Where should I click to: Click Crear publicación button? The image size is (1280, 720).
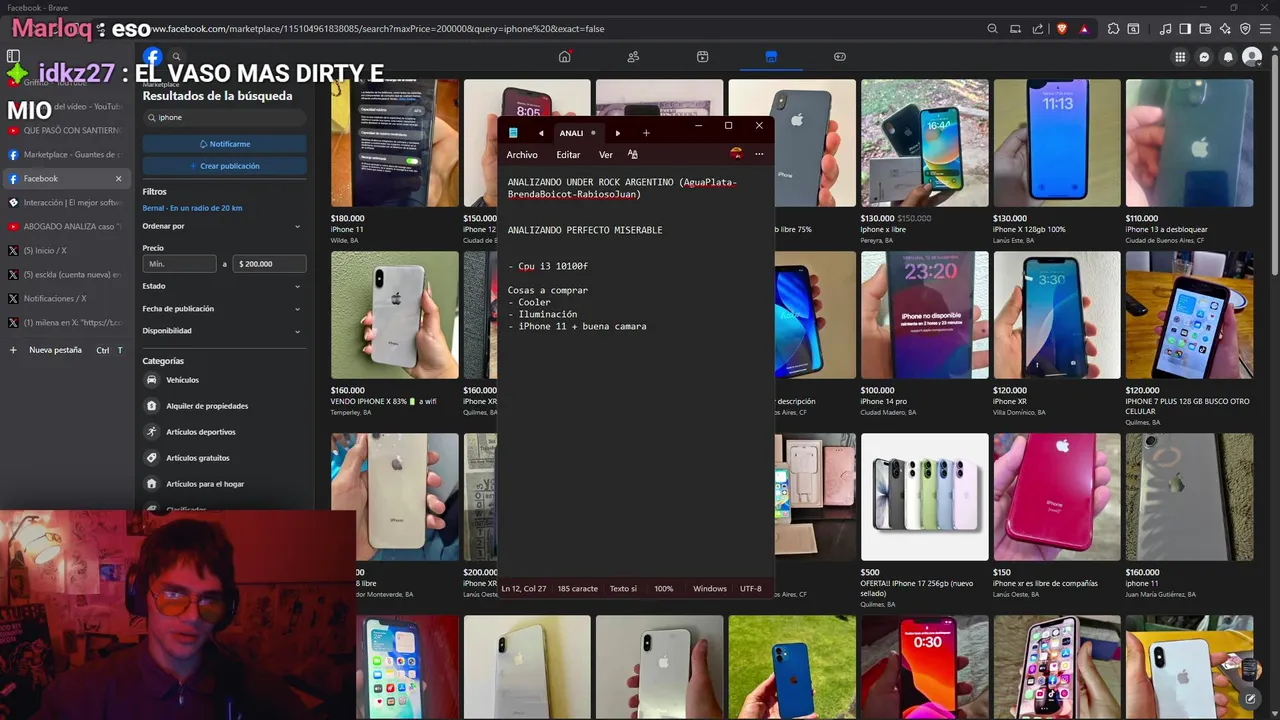point(224,166)
